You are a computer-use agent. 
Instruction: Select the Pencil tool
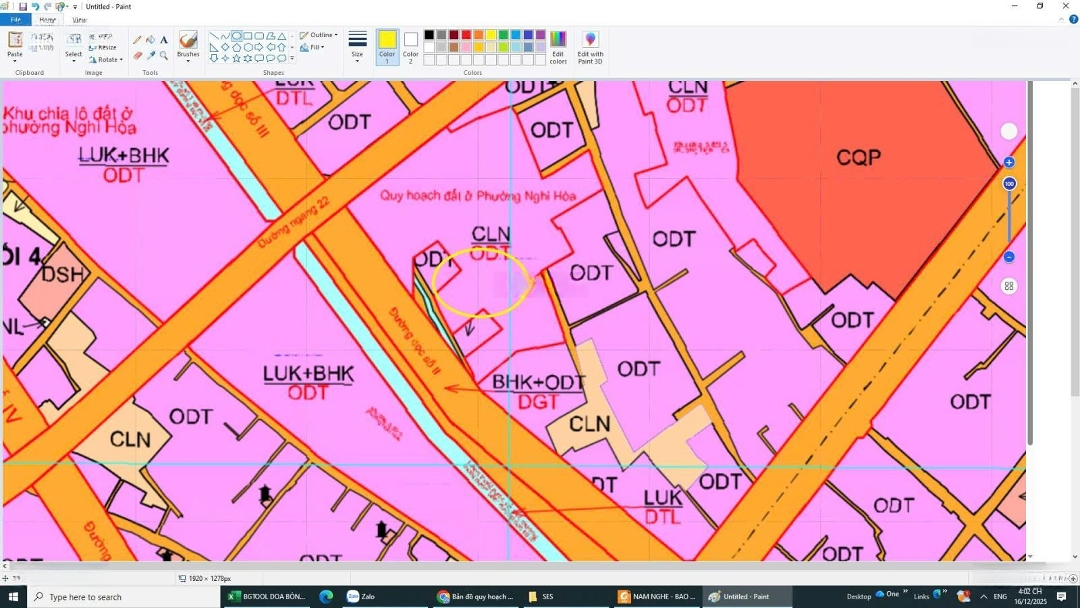tap(138, 40)
